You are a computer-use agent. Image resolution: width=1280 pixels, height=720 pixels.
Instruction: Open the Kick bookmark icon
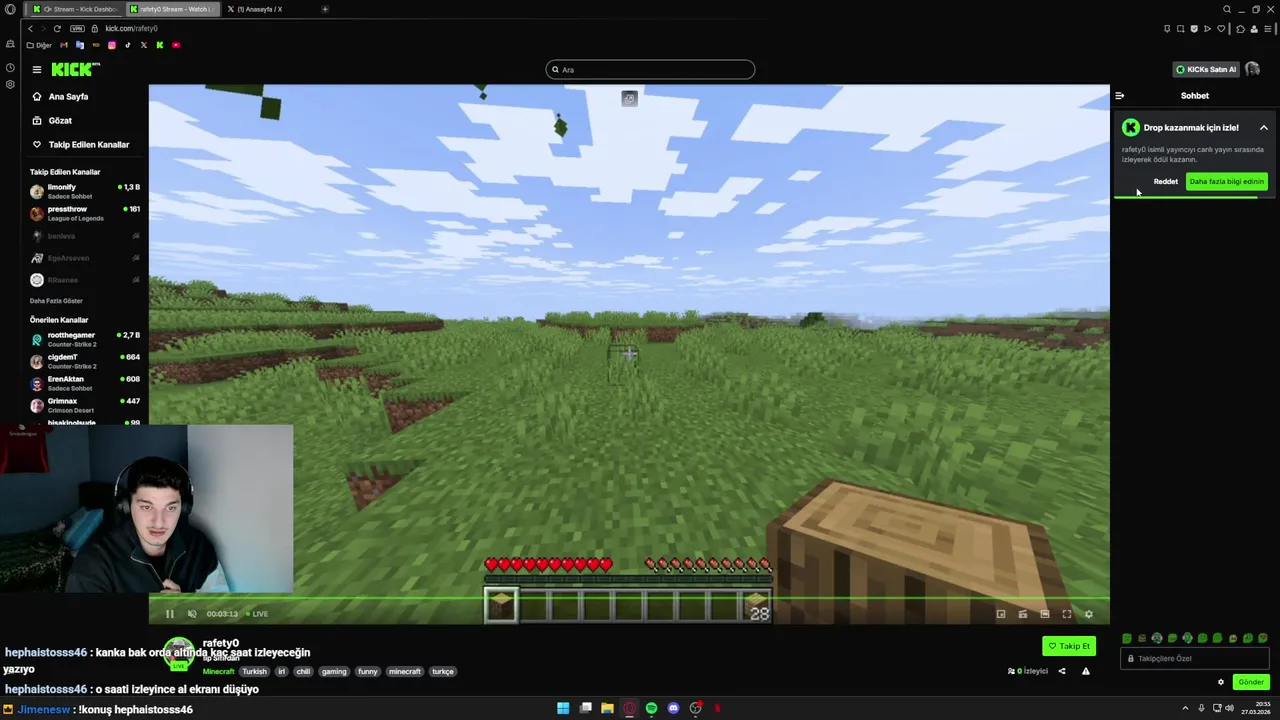pos(159,45)
